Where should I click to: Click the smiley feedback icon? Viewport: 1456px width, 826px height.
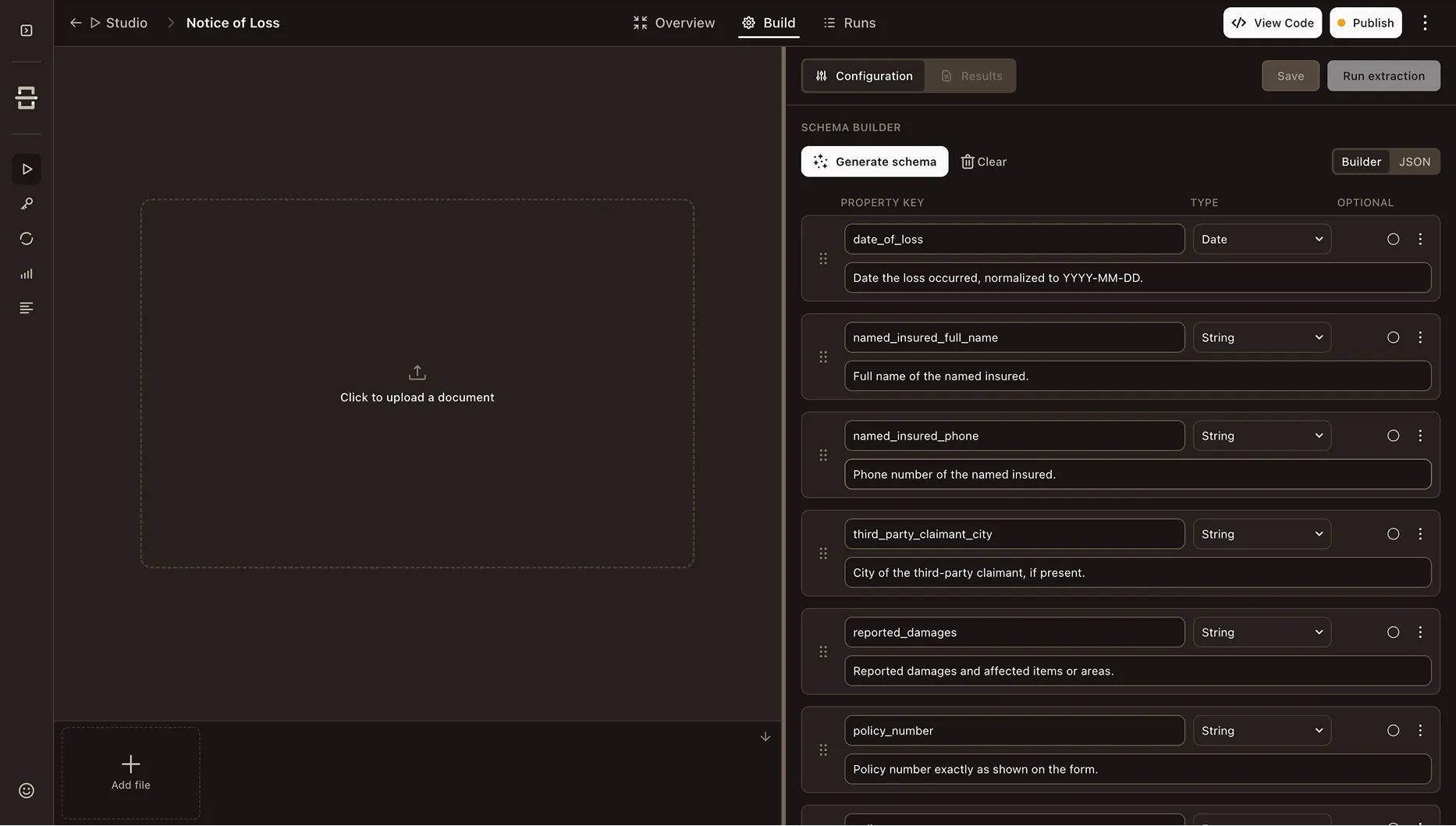point(27,791)
